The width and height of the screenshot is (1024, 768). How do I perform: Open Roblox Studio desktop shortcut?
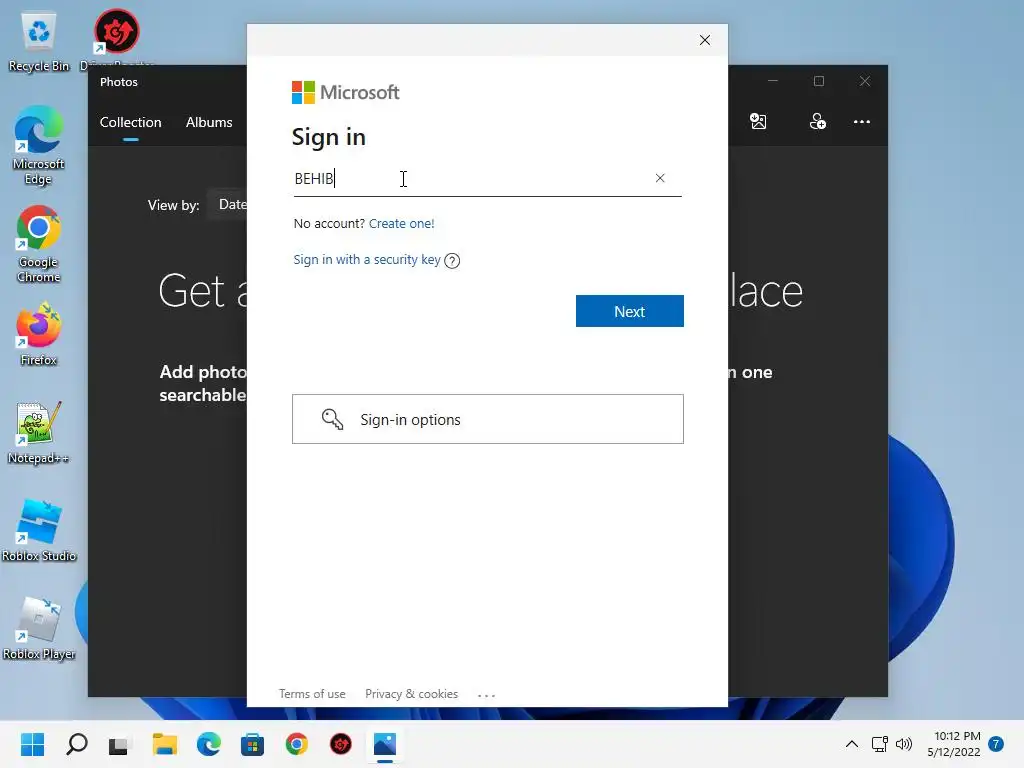[x=39, y=530]
